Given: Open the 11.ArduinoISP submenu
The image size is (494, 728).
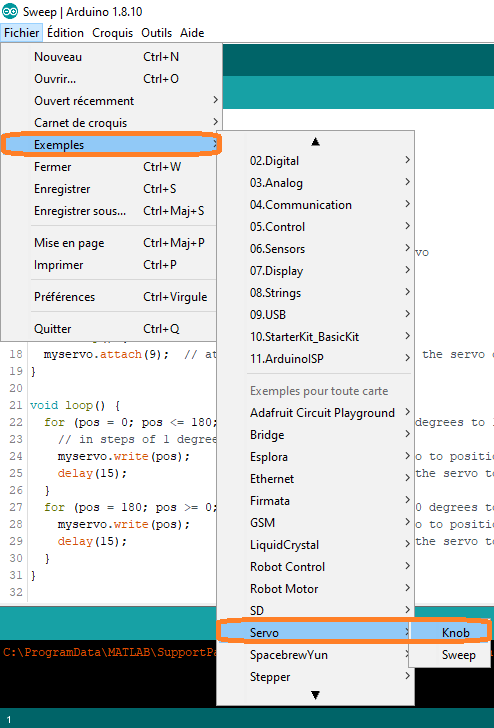Looking at the screenshot, I should click(316, 359).
